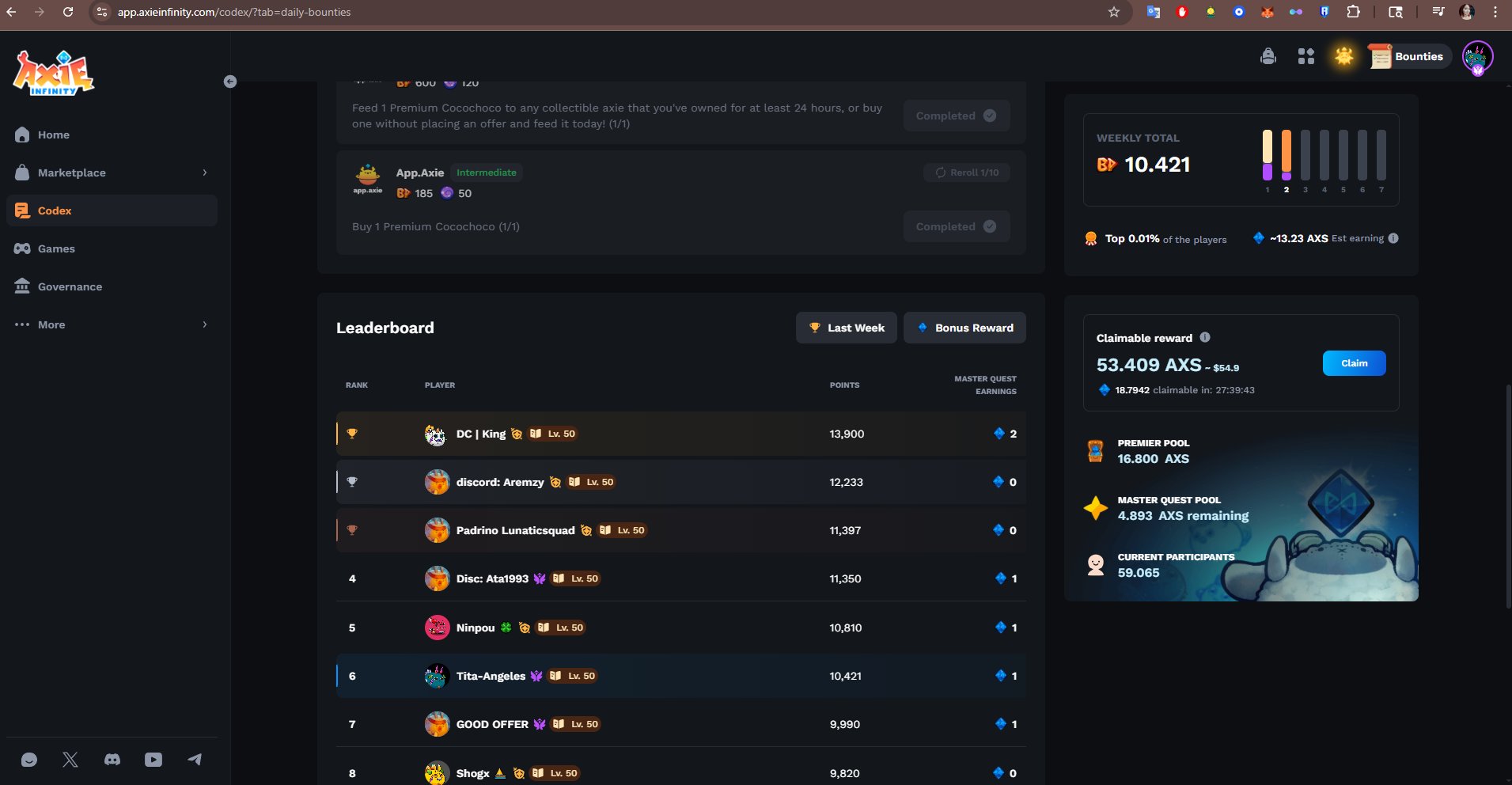Open the Telegram social link
The width and height of the screenshot is (1512, 785).
point(195,760)
